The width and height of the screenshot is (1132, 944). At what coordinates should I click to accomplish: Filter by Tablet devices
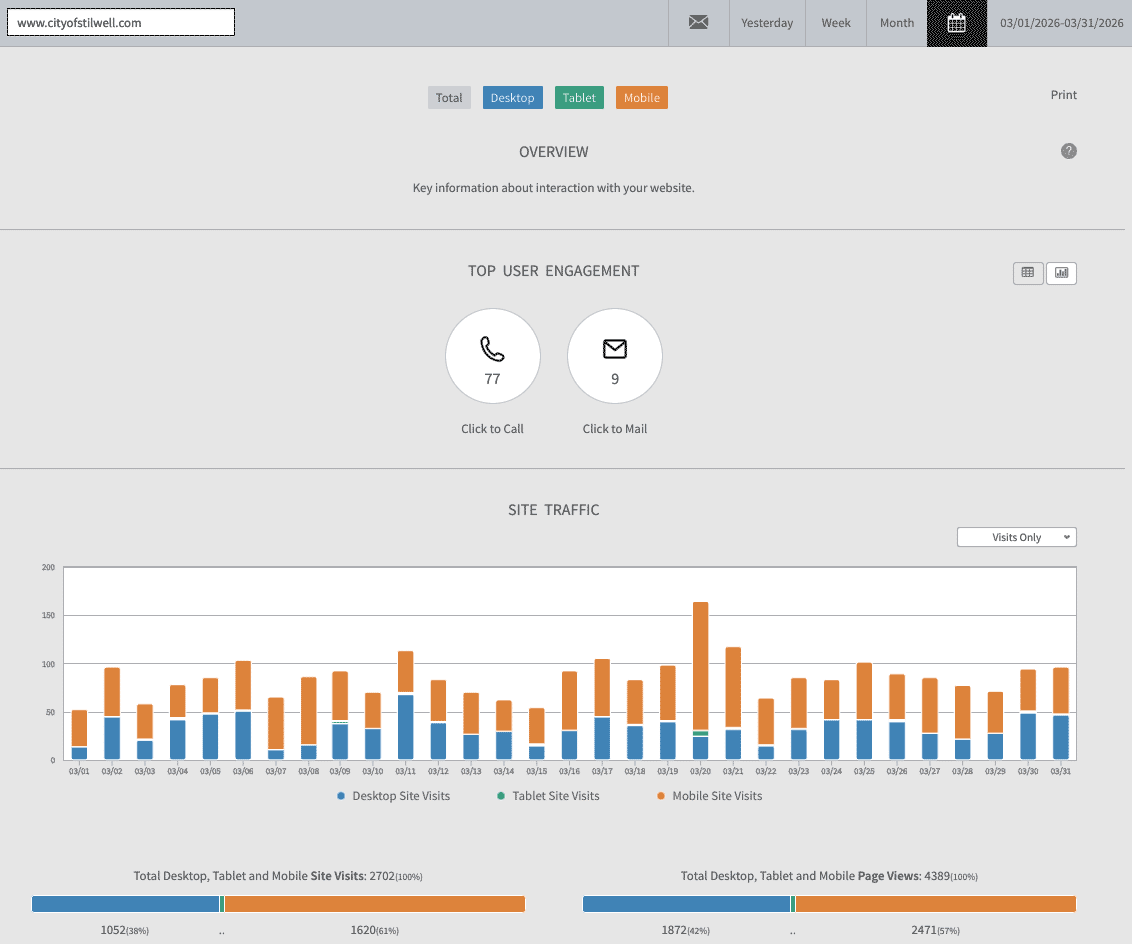[x=579, y=98]
